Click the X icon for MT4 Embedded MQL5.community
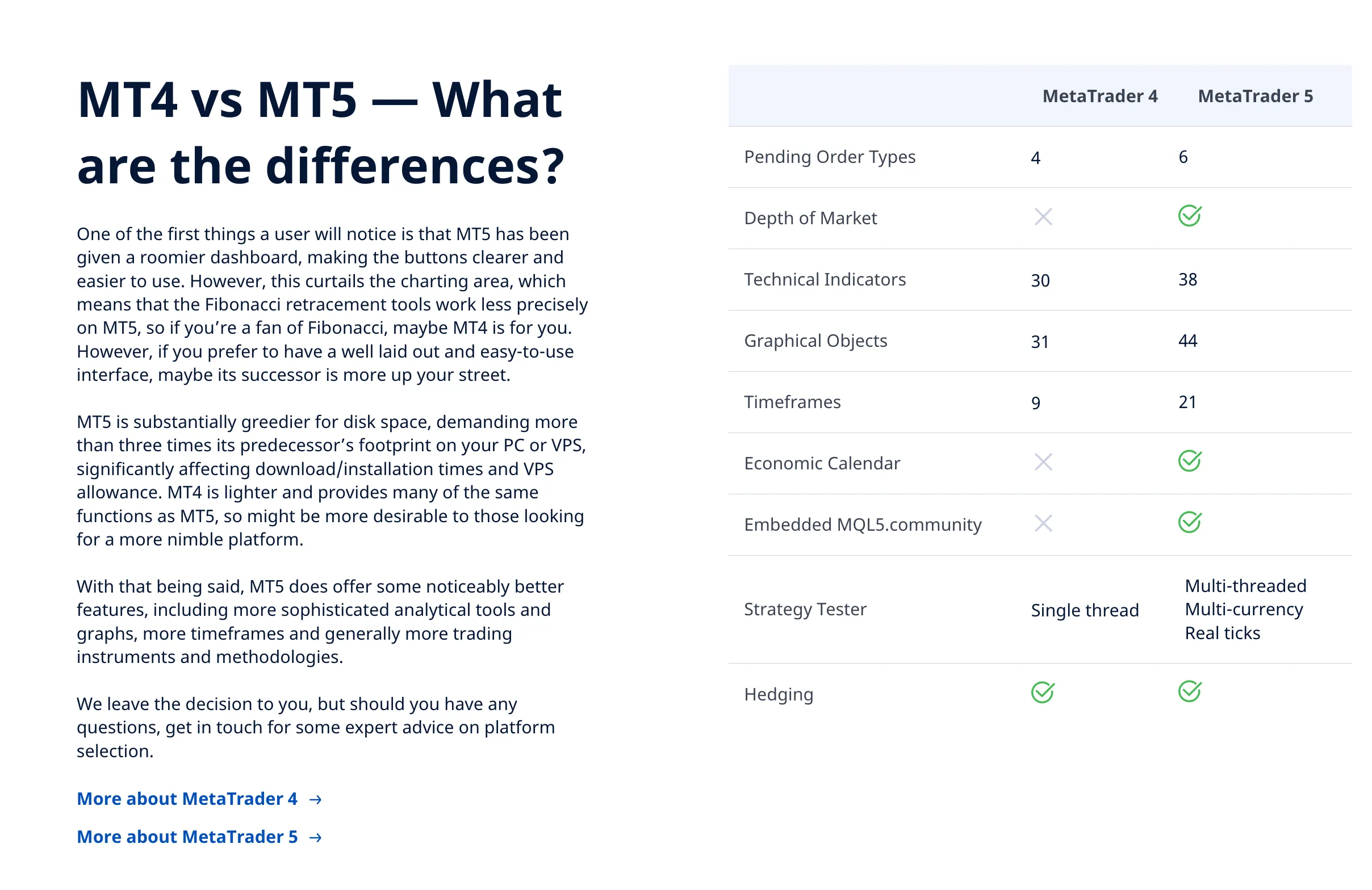The height and width of the screenshot is (890, 1372). 1043,523
